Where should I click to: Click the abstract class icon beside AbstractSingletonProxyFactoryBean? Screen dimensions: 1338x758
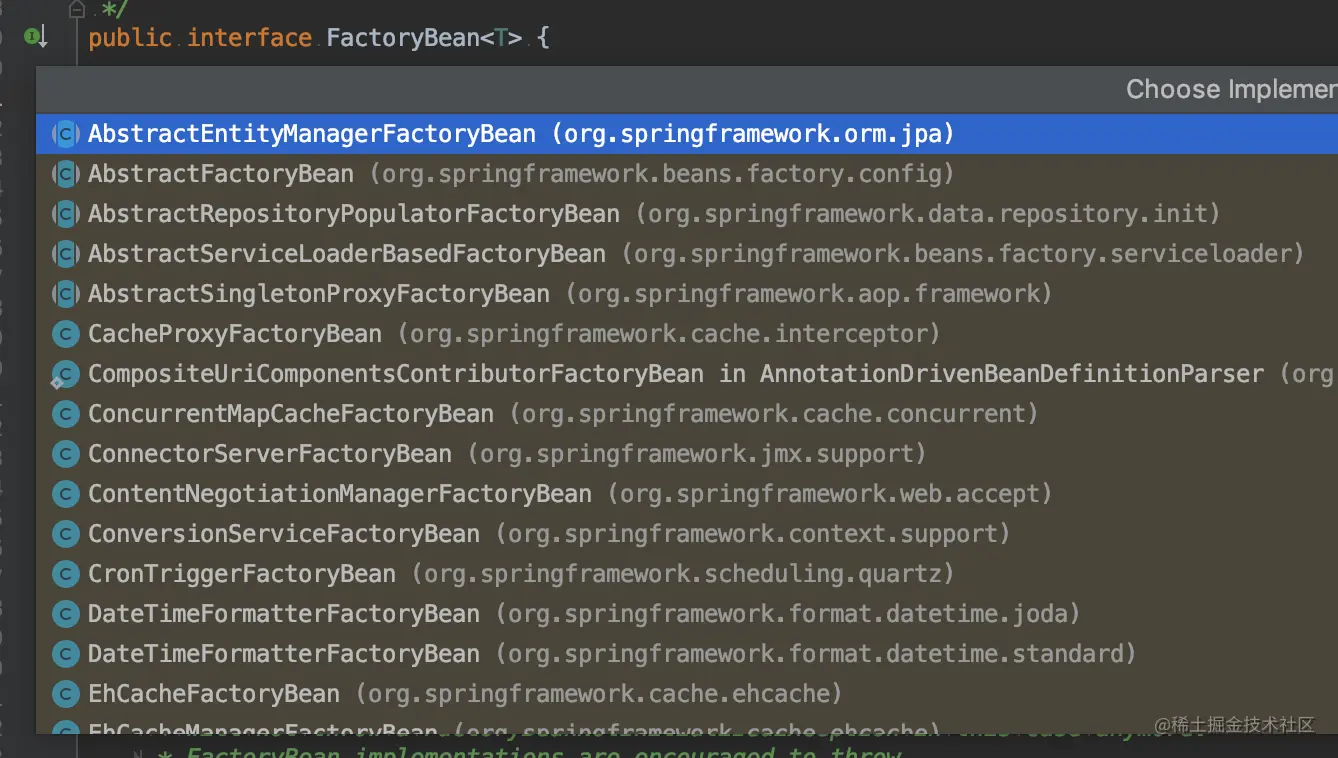click(x=64, y=293)
